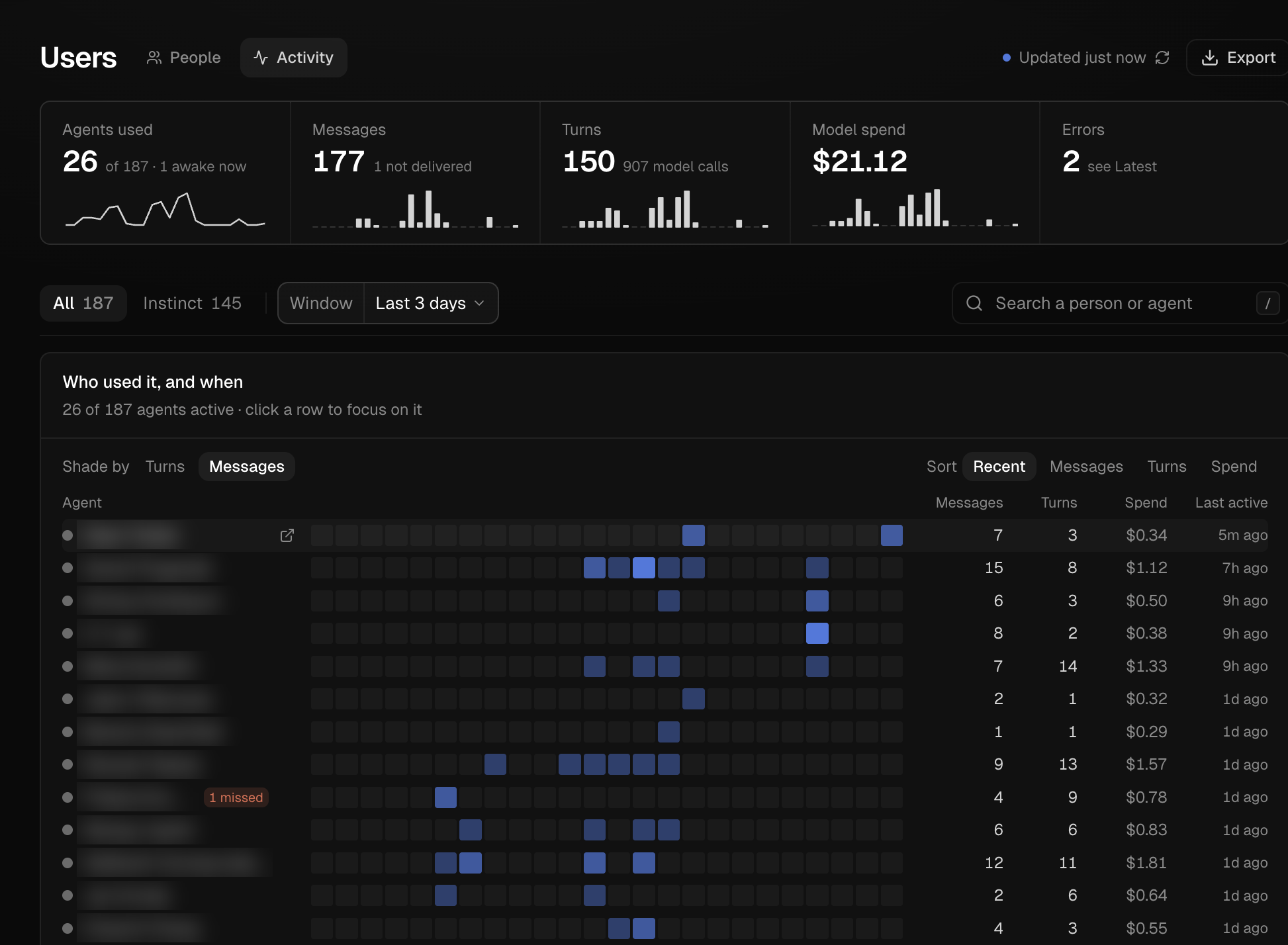The image size is (1288, 945).
Task: Sort agents by Turns
Action: [1166, 467]
